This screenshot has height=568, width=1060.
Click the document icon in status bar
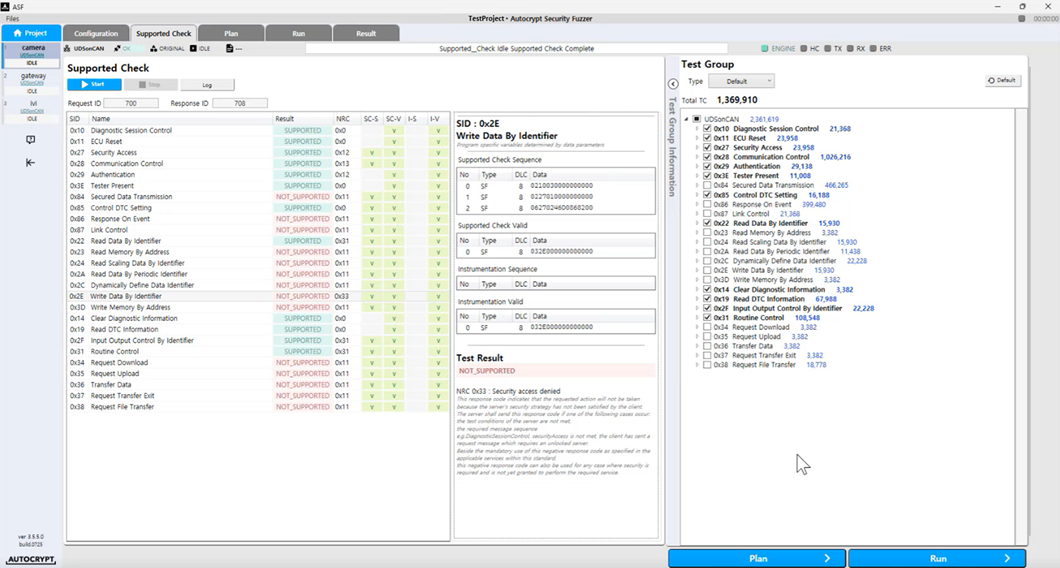click(x=230, y=48)
